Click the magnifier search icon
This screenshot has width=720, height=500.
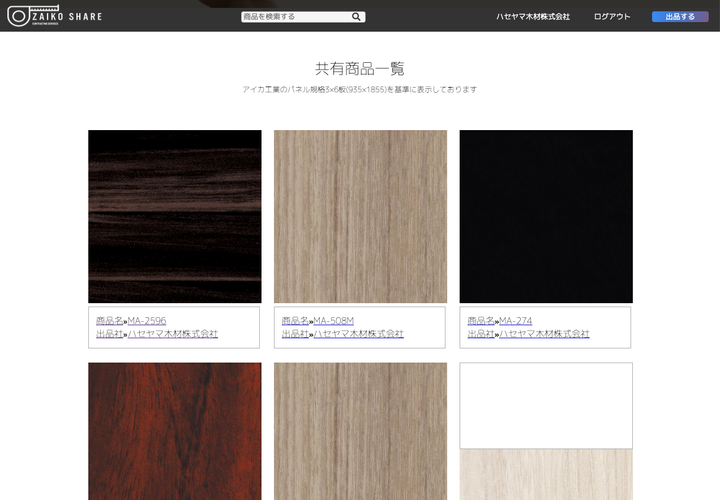pos(356,17)
